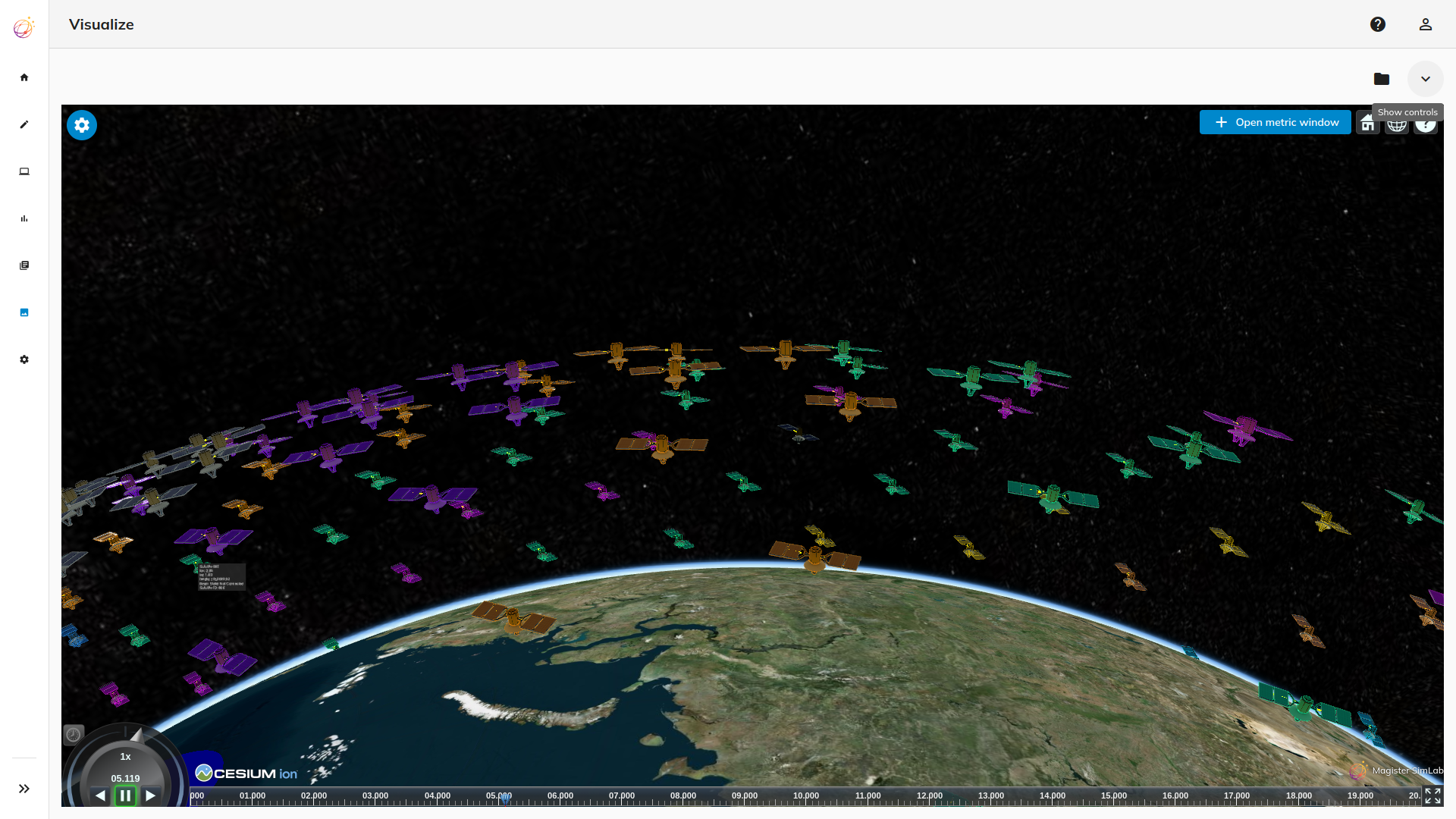Image resolution: width=1456 pixels, height=819 pixels.
Task: Click the satellite info label tooltip
Action: pos(221,577)
